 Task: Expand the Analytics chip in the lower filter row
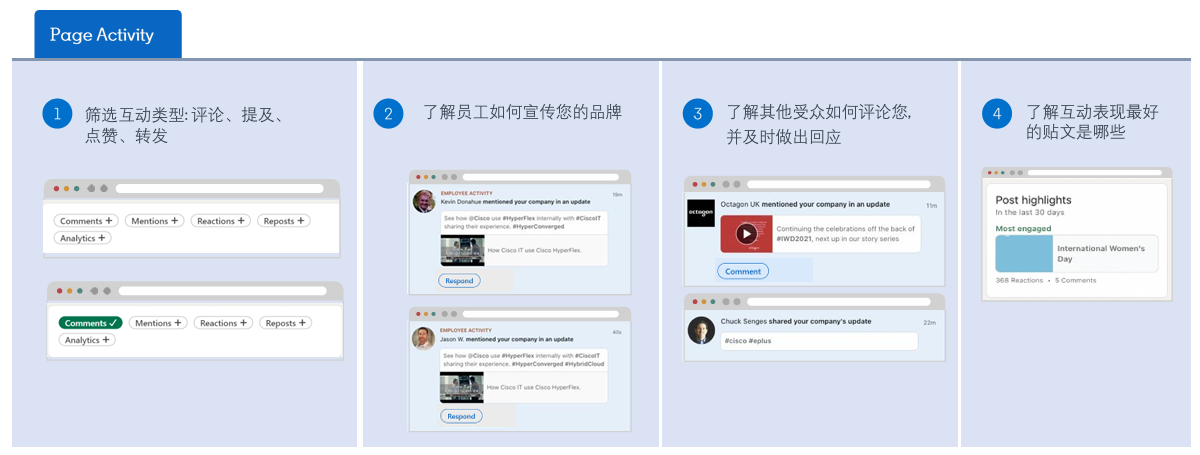point(87,340)
